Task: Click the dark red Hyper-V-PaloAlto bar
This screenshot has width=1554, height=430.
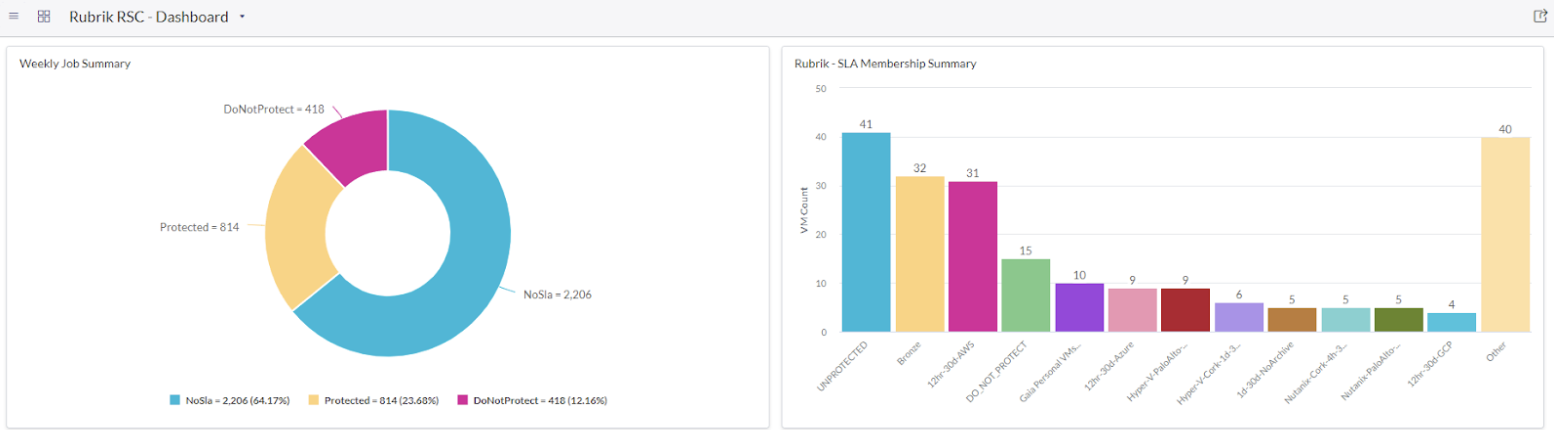Action: tap(1185, 310)
